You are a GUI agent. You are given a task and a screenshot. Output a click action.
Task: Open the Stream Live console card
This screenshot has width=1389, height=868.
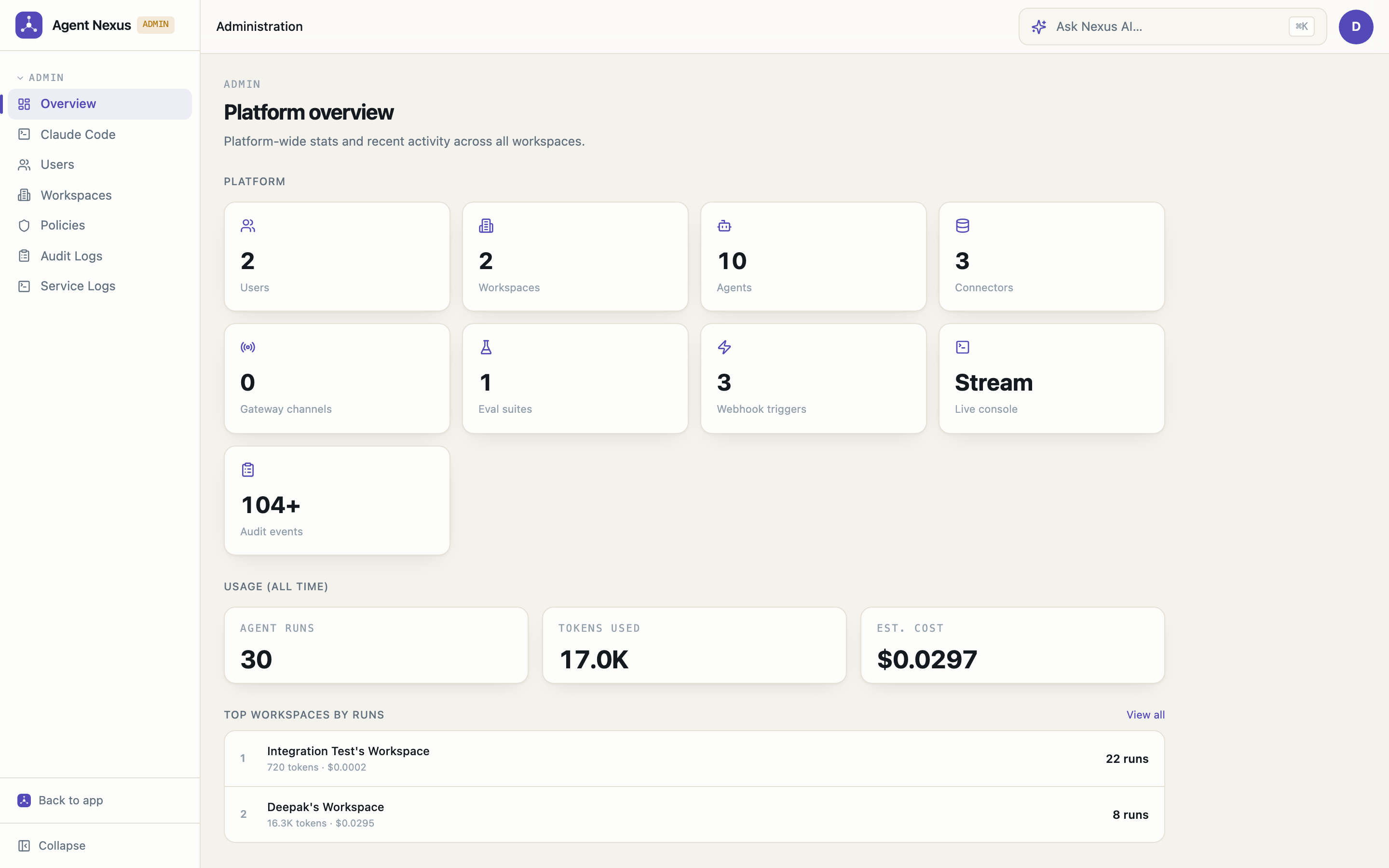[1051, 379]
